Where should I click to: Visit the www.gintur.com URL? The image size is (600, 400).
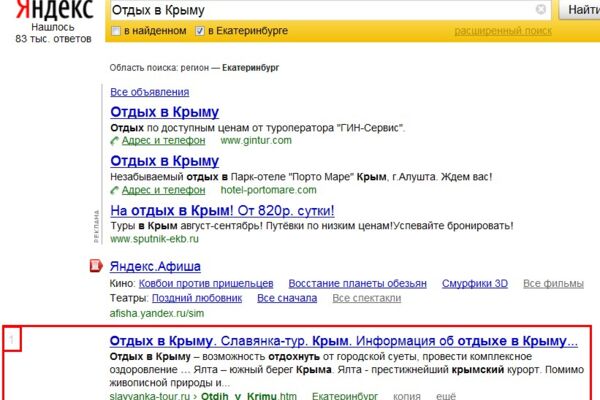tap(256, 140)
